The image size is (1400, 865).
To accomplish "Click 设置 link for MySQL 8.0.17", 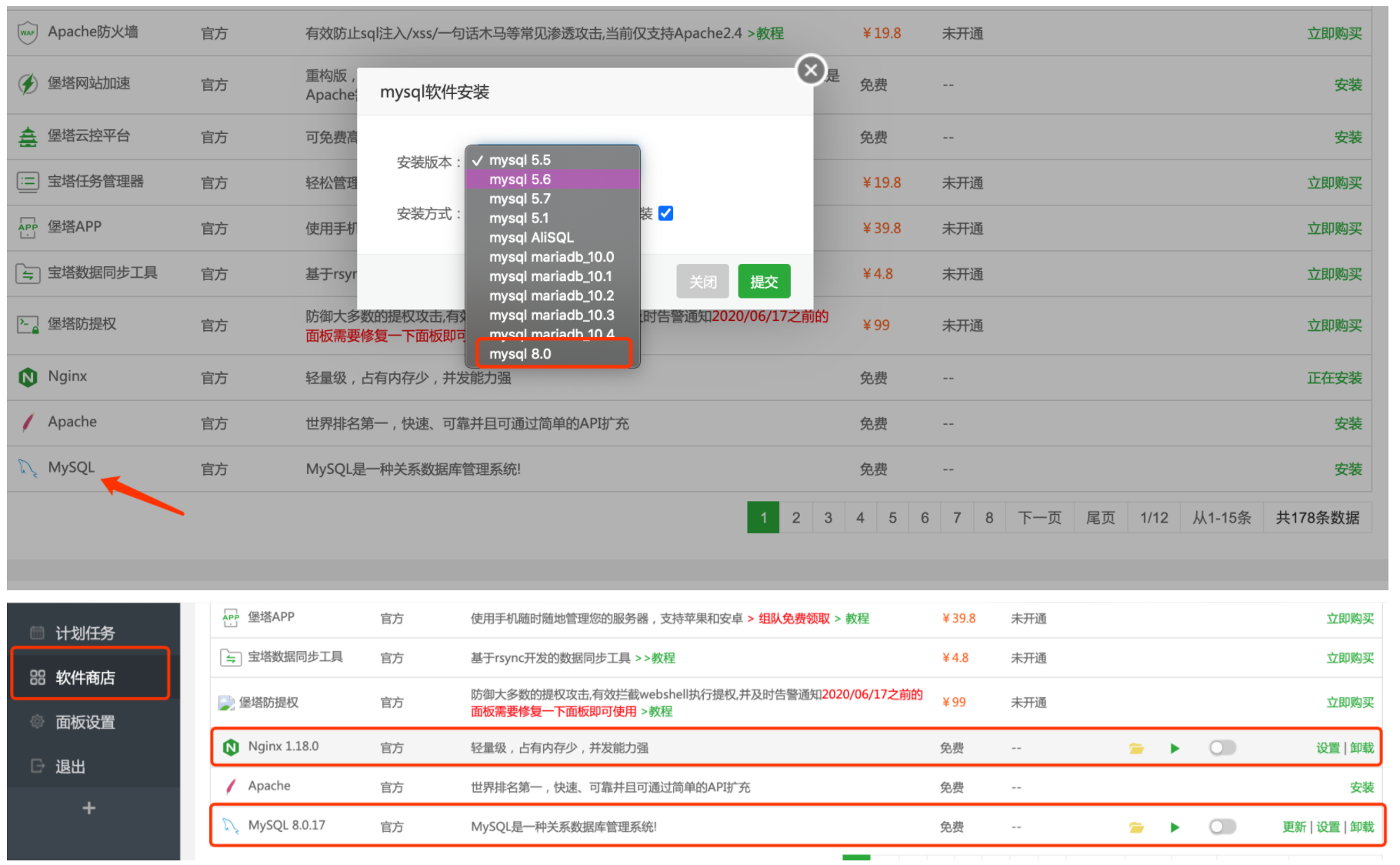I will (1328, 827).
